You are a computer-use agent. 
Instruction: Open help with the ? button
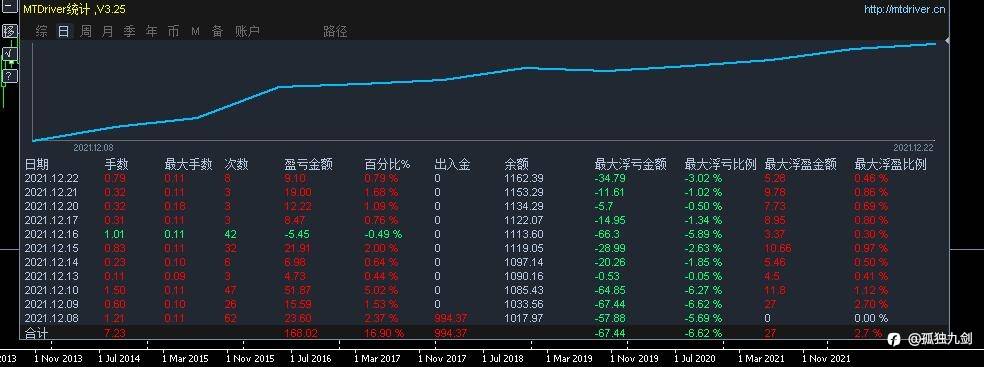click(9, 77)
